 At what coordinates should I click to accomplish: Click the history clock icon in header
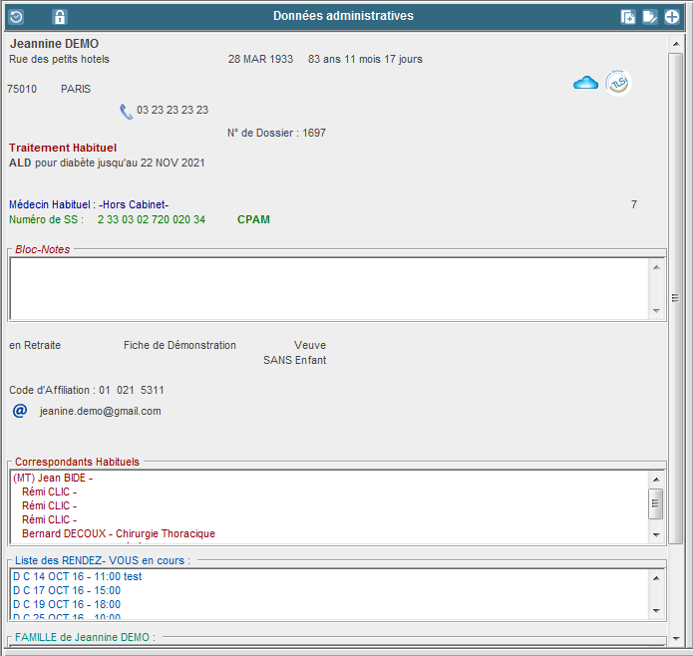[16, 16]
